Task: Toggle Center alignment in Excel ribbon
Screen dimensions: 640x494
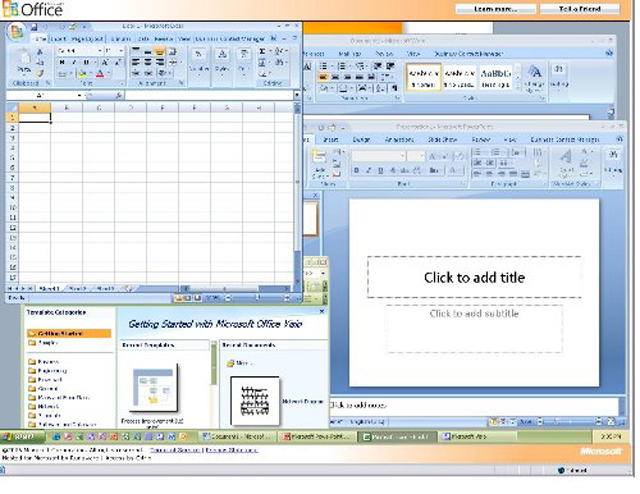Action: [x=148, y=62]
